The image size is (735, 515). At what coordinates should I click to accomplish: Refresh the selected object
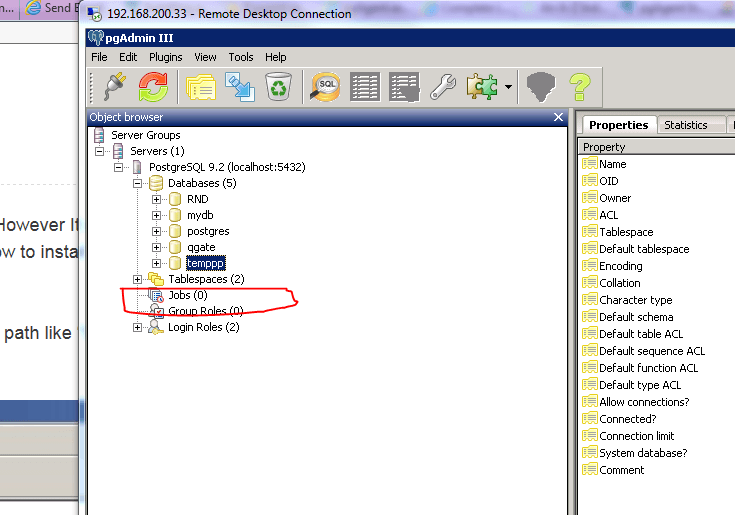153,87
